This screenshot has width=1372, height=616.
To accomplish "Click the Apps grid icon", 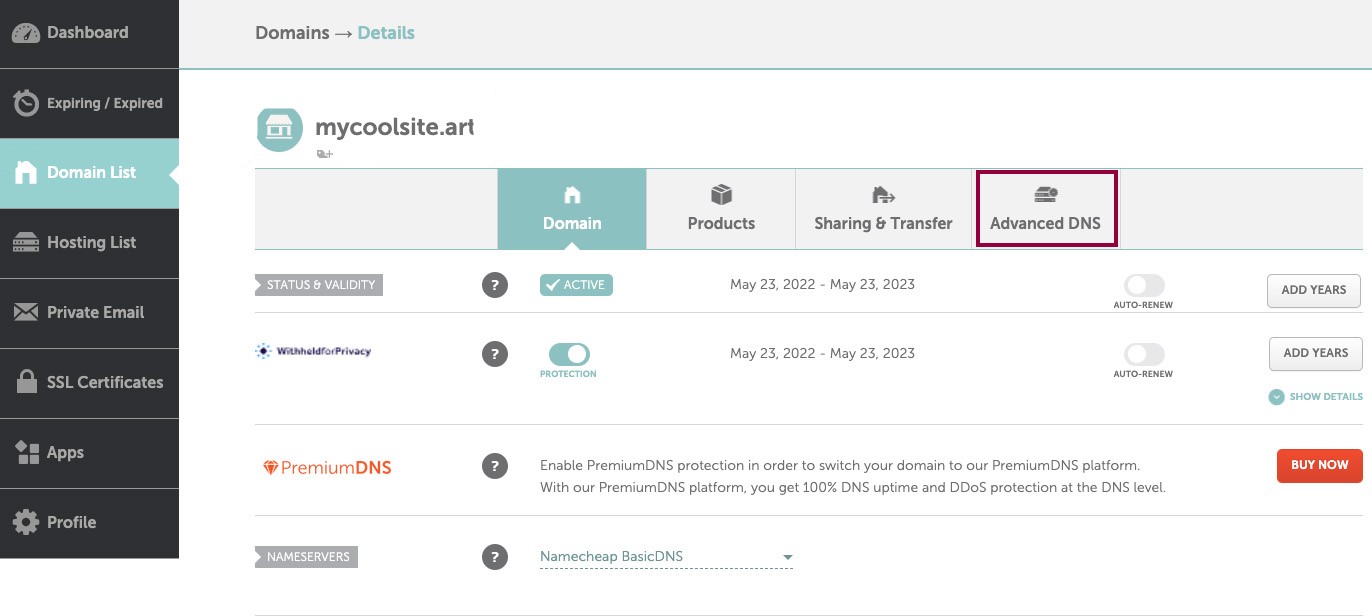I will tap(27, 452).
